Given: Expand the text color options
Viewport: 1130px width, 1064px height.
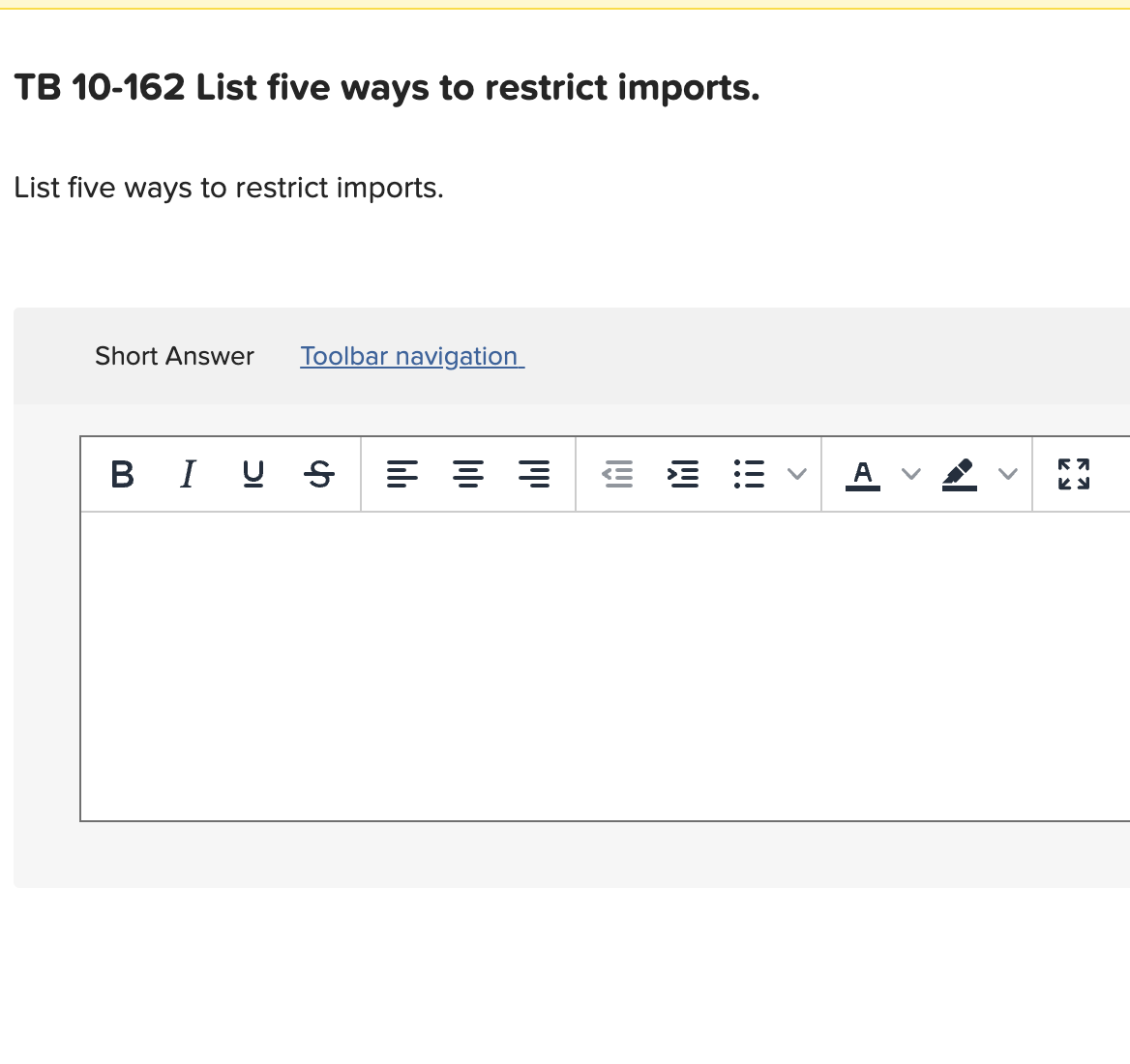Looking at the screenshot, I should (909, 474).
